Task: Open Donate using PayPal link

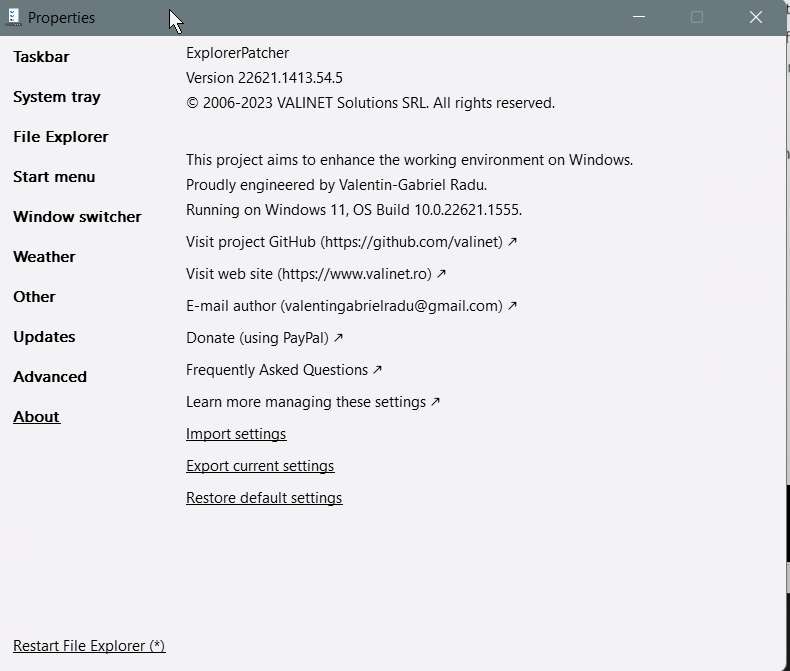Action: tap(264, 338)
